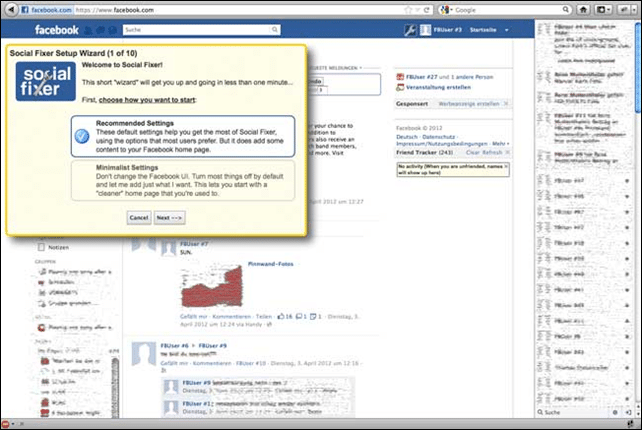Dismiss the No activity note with its X
Image resolution: width=642 pixels, height=430 pixels.
pos(506,166)
